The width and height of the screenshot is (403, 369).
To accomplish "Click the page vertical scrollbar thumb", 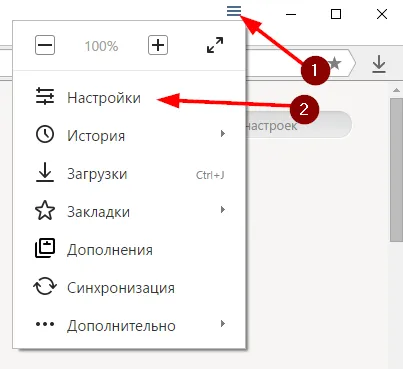I will 396,170.
